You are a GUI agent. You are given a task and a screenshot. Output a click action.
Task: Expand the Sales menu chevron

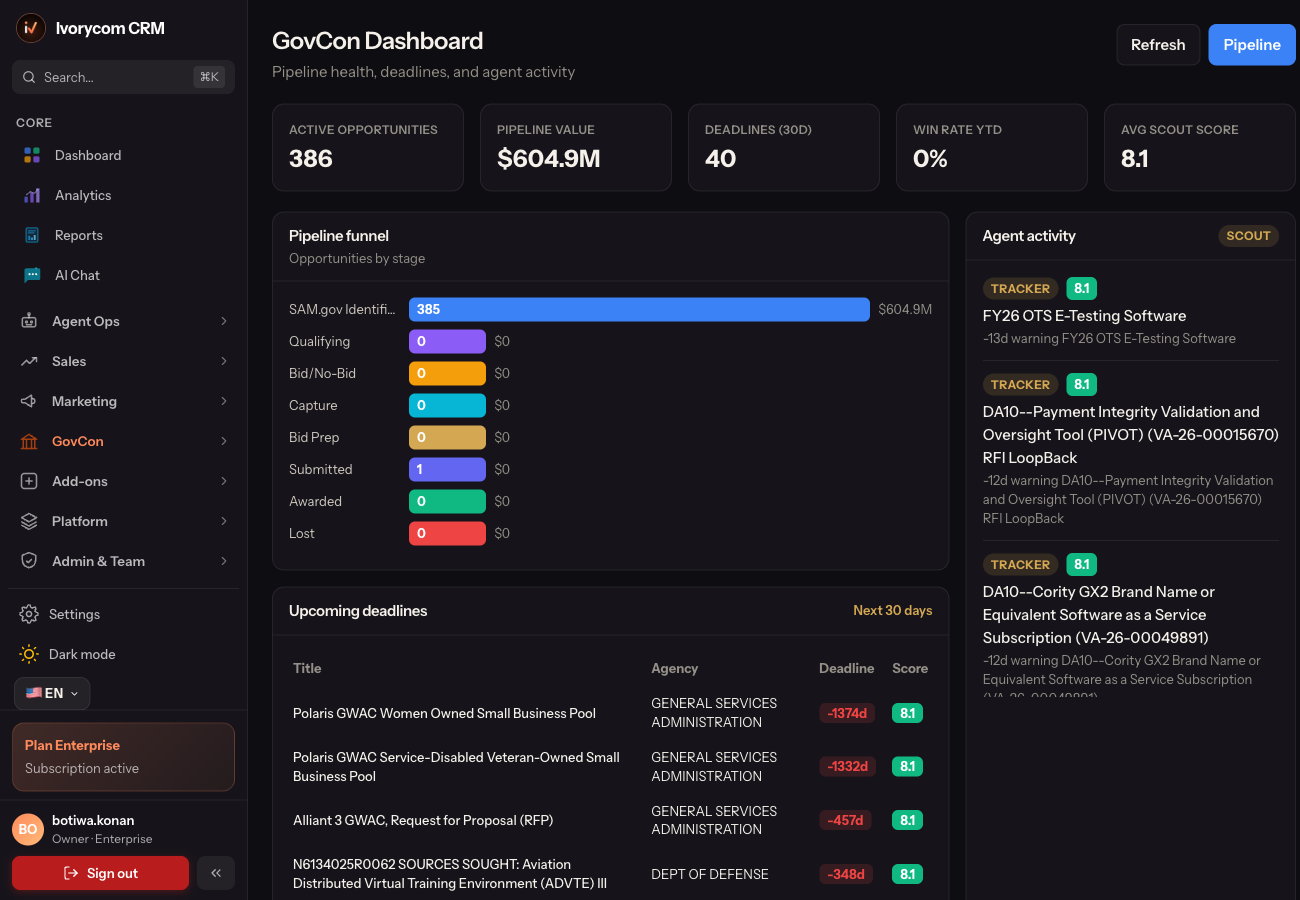(x=224, y=361)
